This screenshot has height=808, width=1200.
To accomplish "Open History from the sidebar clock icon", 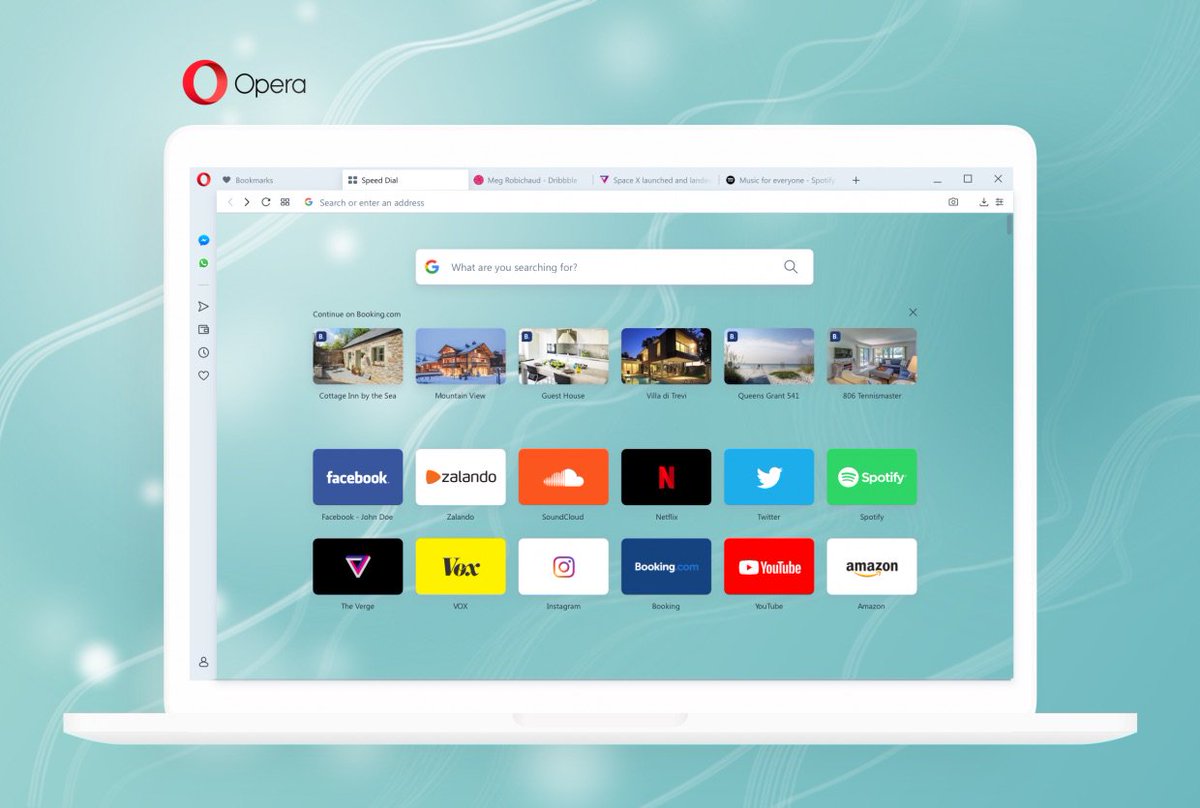I will [204, 352].
